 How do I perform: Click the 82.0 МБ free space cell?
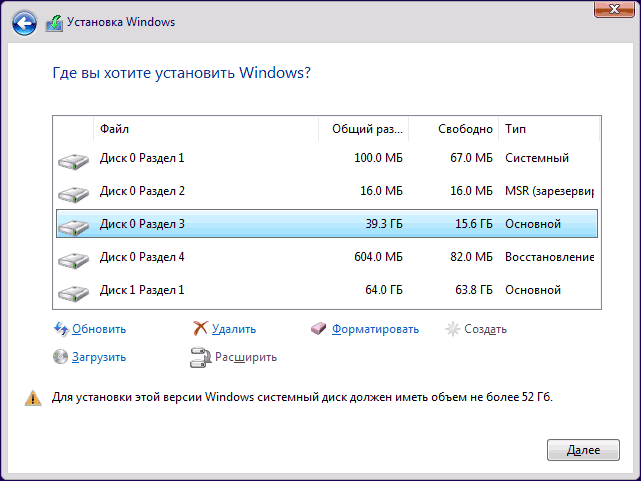(x=471, y=257)
